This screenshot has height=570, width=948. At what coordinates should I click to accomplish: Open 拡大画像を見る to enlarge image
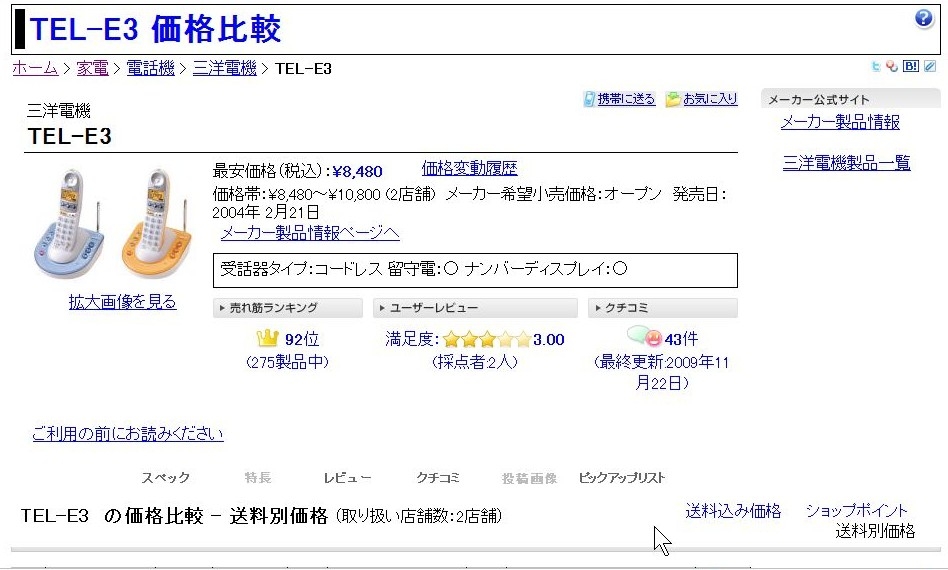[123, 302]
